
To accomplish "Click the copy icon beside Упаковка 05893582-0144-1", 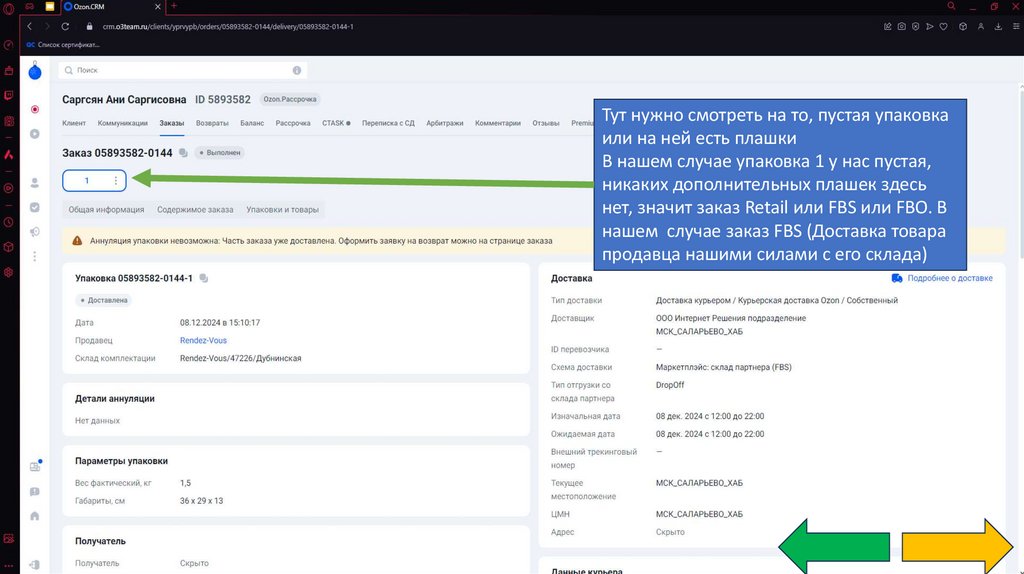I will coord(204,278).
